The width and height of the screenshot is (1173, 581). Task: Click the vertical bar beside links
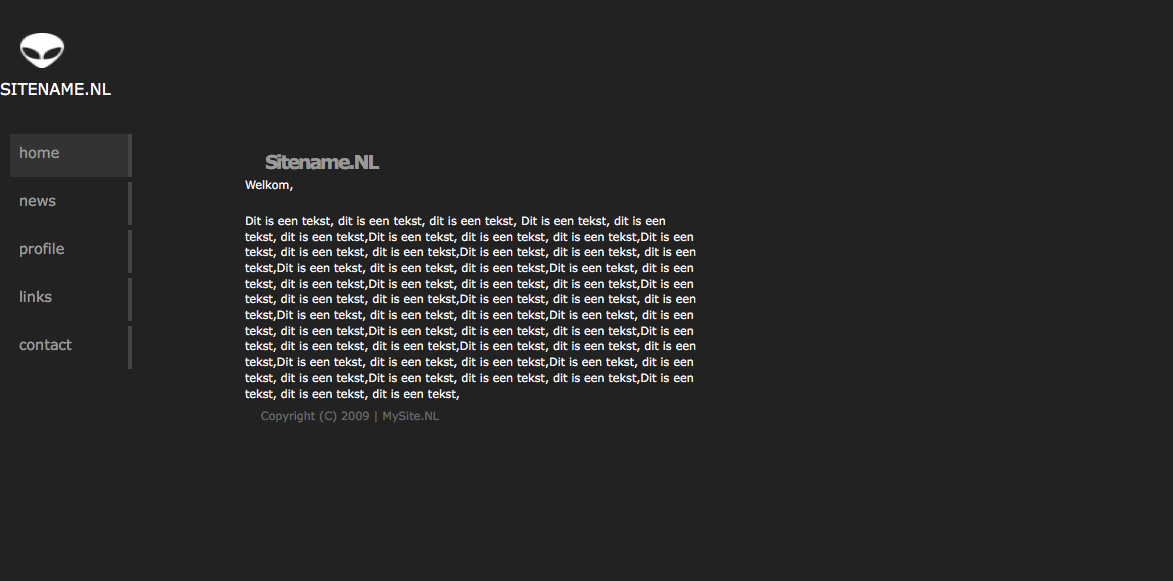129,299
